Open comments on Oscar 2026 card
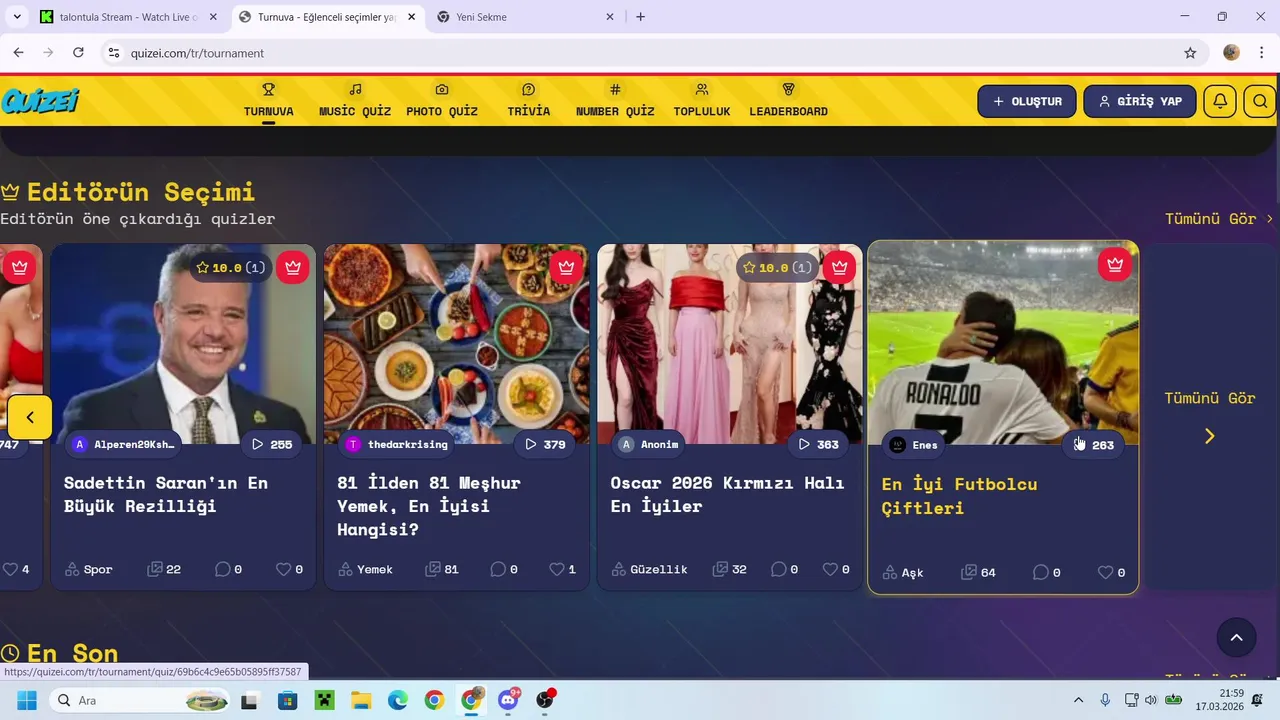1280x720 pixels. [x=784, y=569]
